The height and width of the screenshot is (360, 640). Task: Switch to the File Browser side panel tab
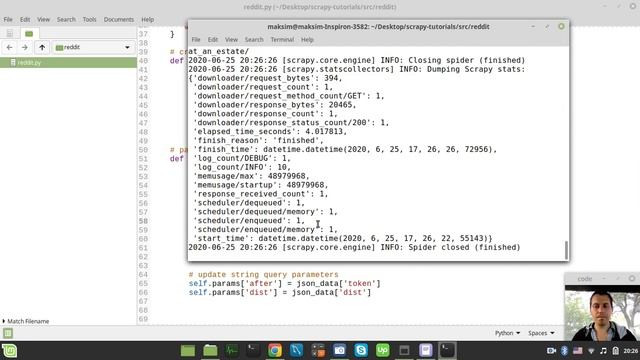[x=29, y=33]
